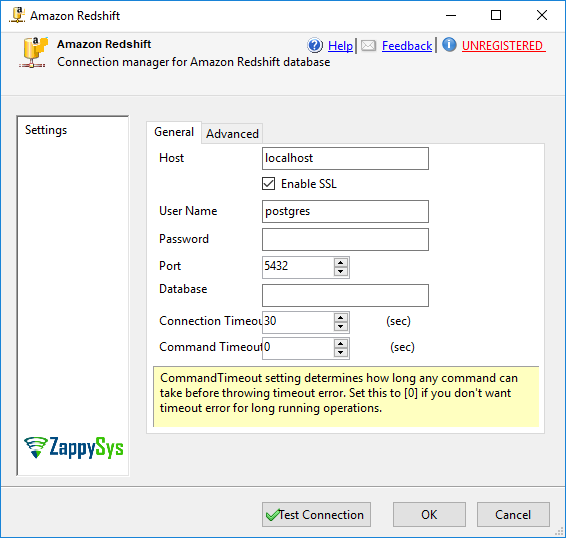Open the Feedback link

[x=407, y=46]
